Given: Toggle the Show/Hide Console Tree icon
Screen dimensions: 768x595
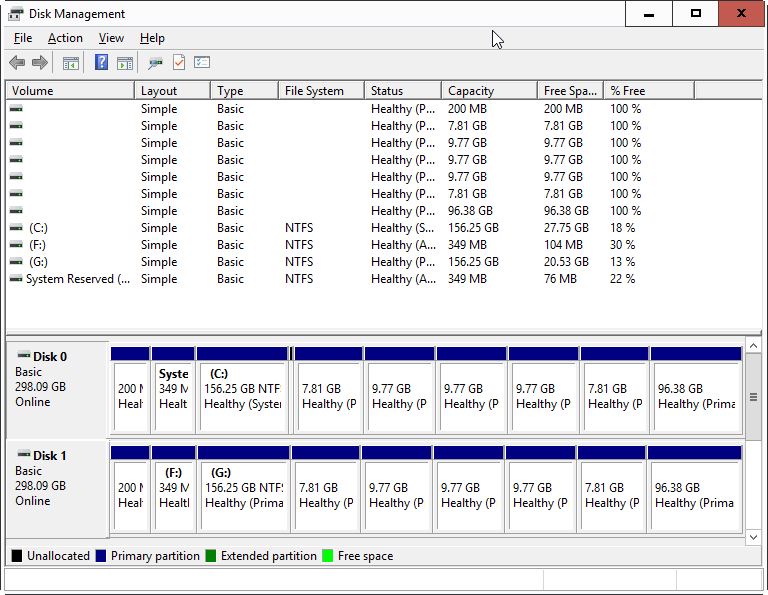Looking at the screenshot, I should pyautogui.click(x=71, y=63).
